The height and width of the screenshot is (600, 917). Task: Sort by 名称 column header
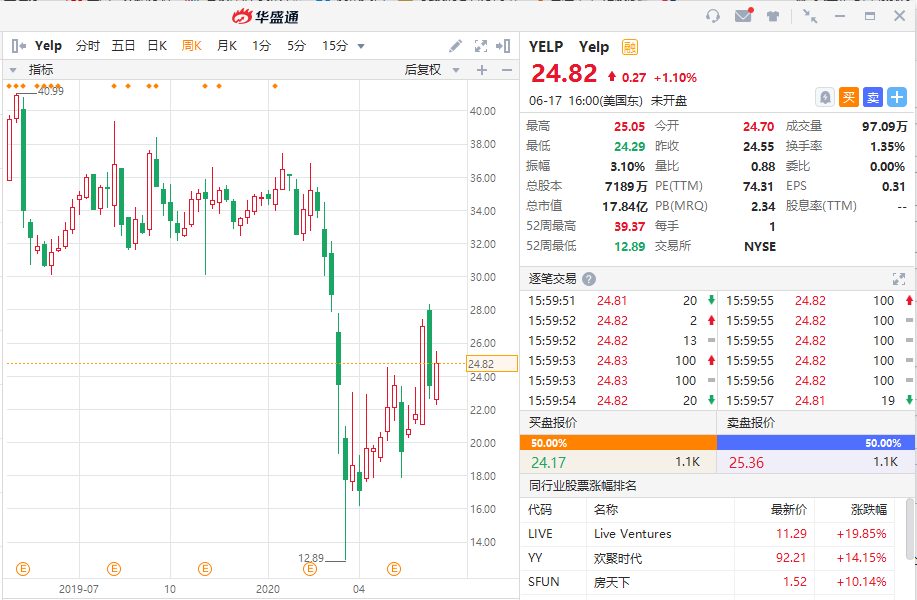[x=606, y=509]
